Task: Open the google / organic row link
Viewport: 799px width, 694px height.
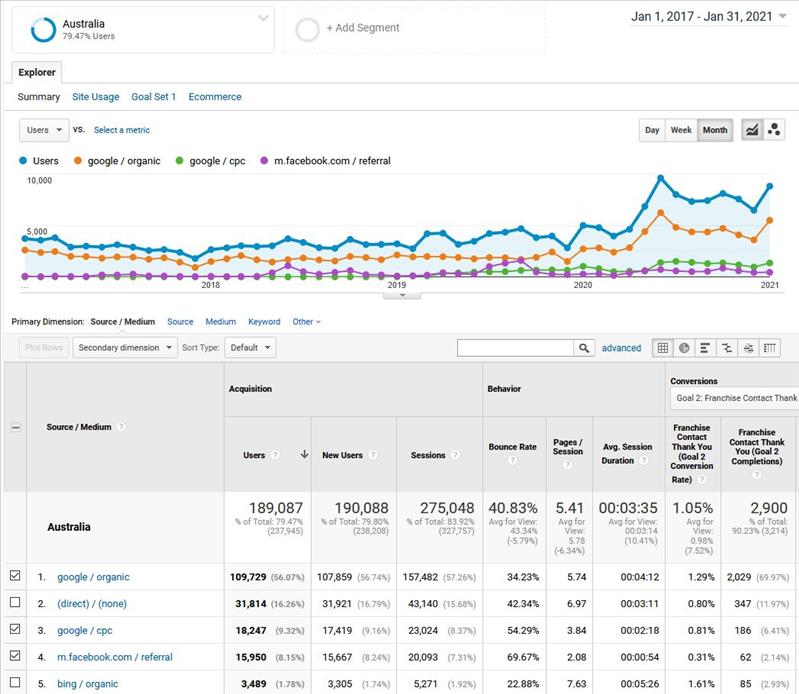Action: (93, 577)
